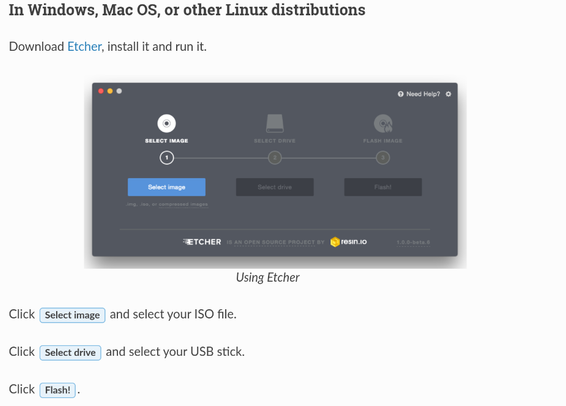Image resolution: width=566 pixels, height=406 pixels.
Task: Open the Etcher download link
Action: tap(84, 47)
